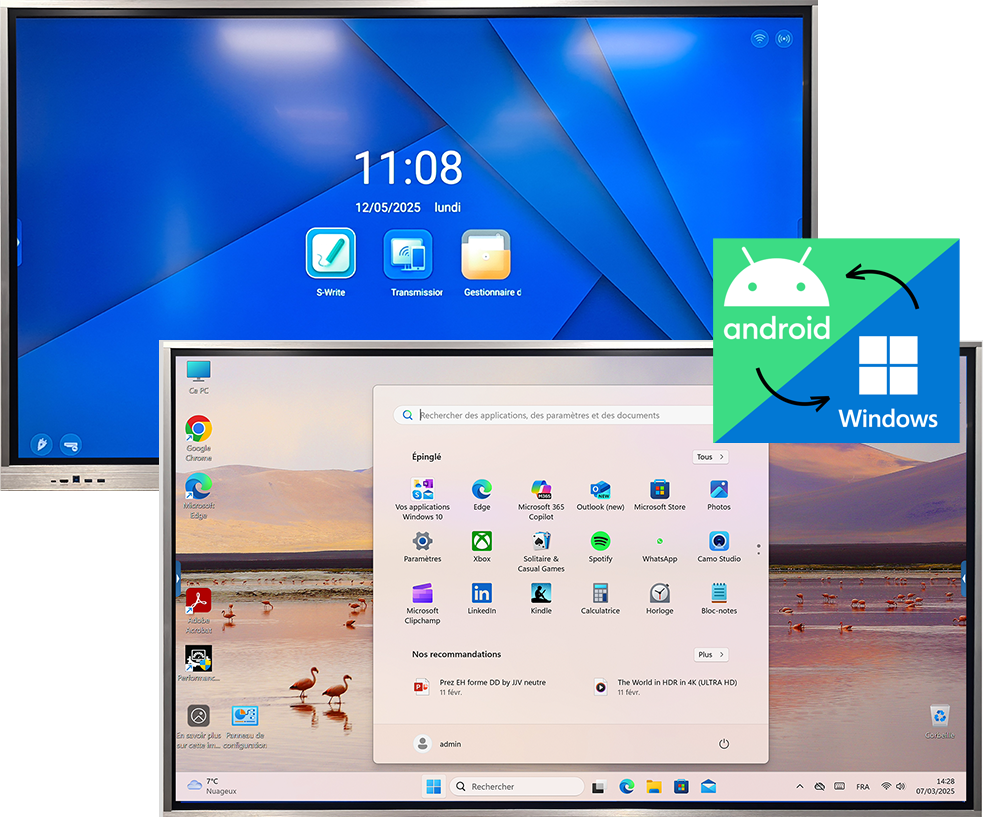Screen dimensions: 983x817
Task: Open Task View on the taskbar
Action: 599,786
